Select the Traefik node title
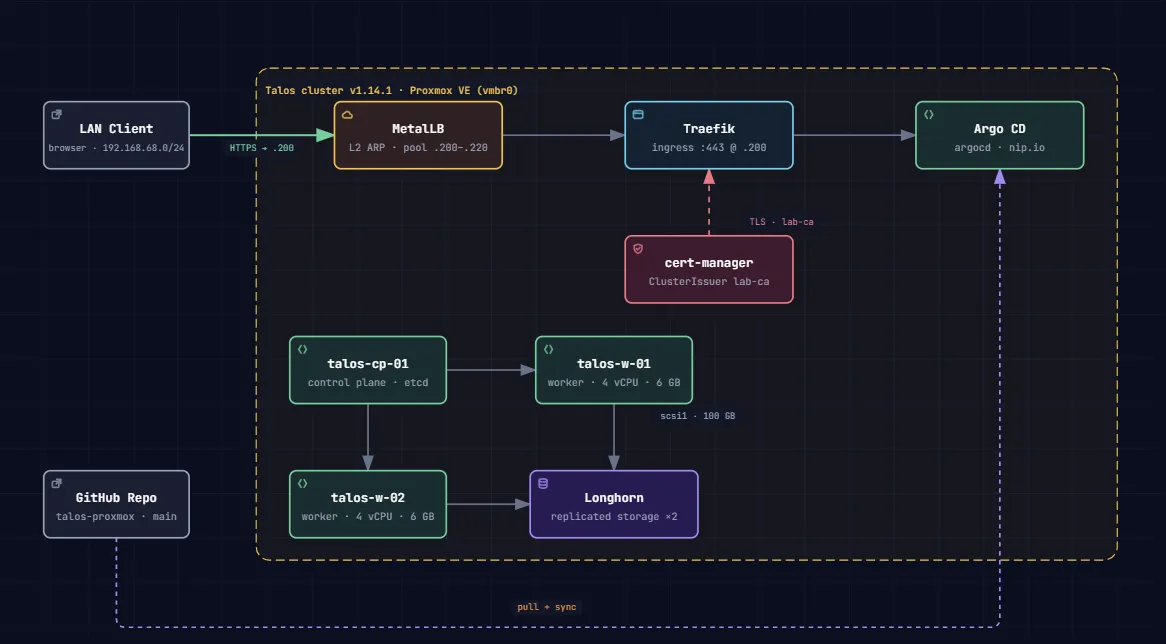Screen dimensions: 1166x644 point(709,129)
